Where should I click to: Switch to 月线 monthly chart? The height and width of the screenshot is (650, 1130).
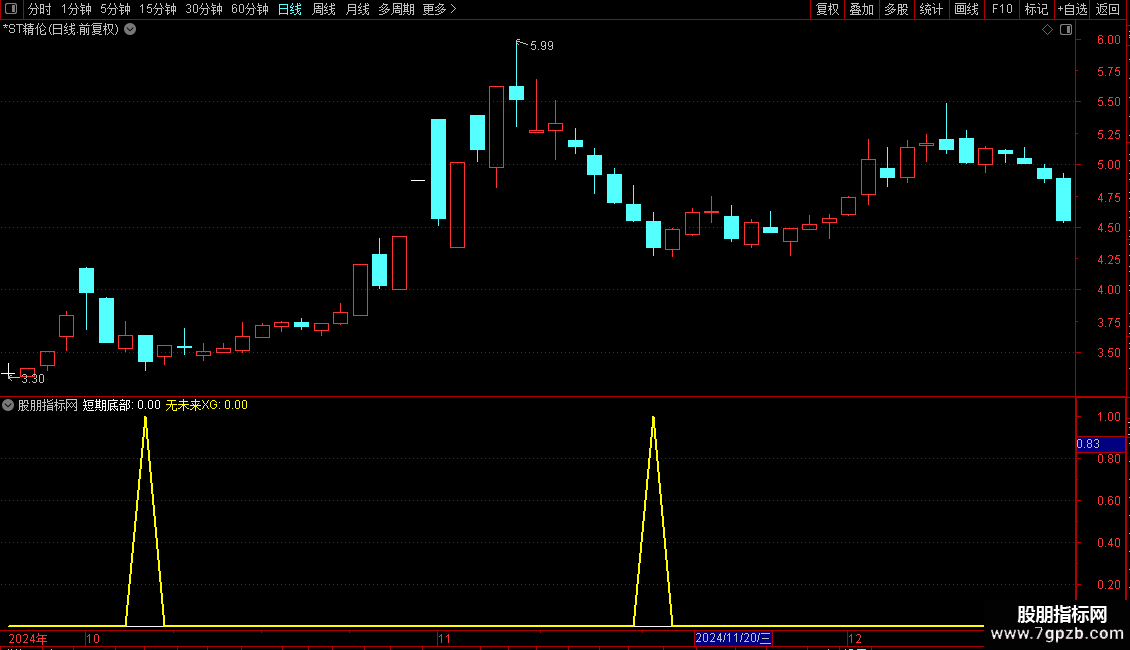(357, 9)
